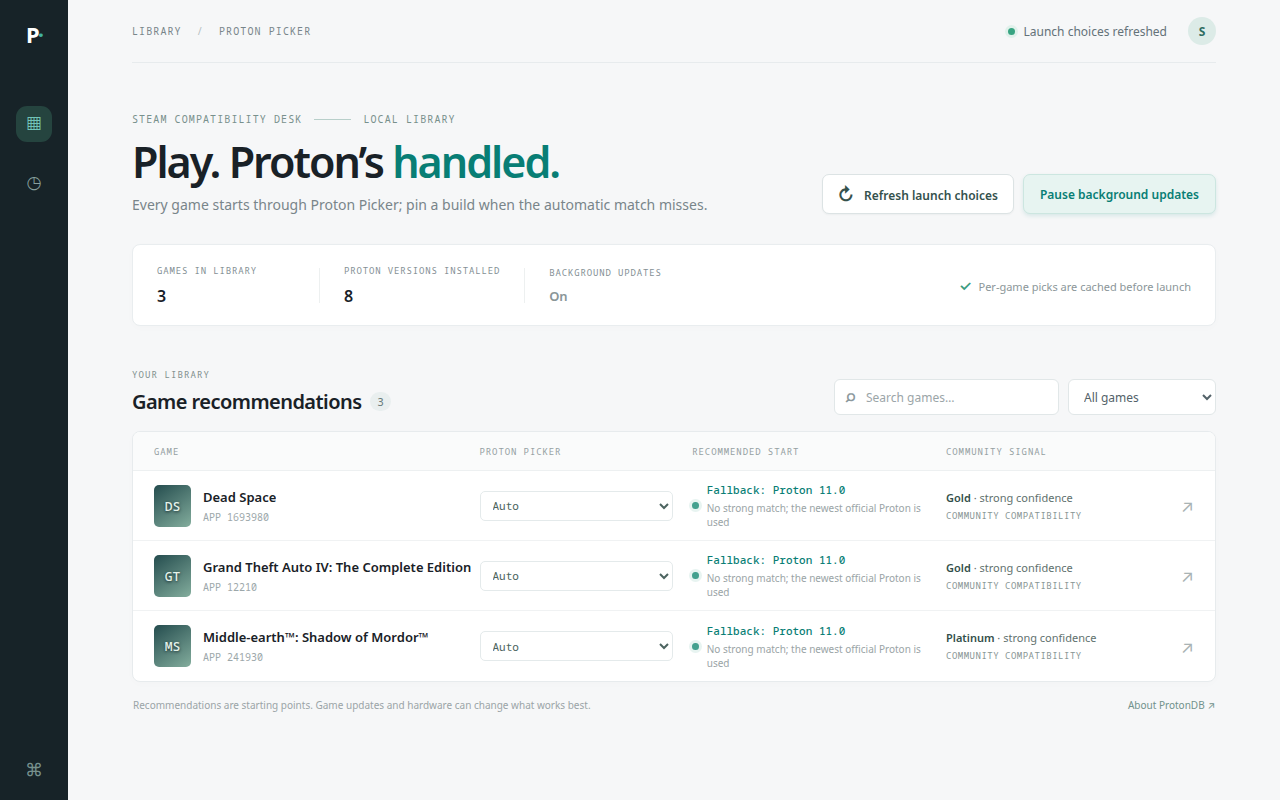This screenshot has width=1280, height=800.
Task: Expand the Proton Picker dropdown for Dead Space
Action: coord(576,506)
